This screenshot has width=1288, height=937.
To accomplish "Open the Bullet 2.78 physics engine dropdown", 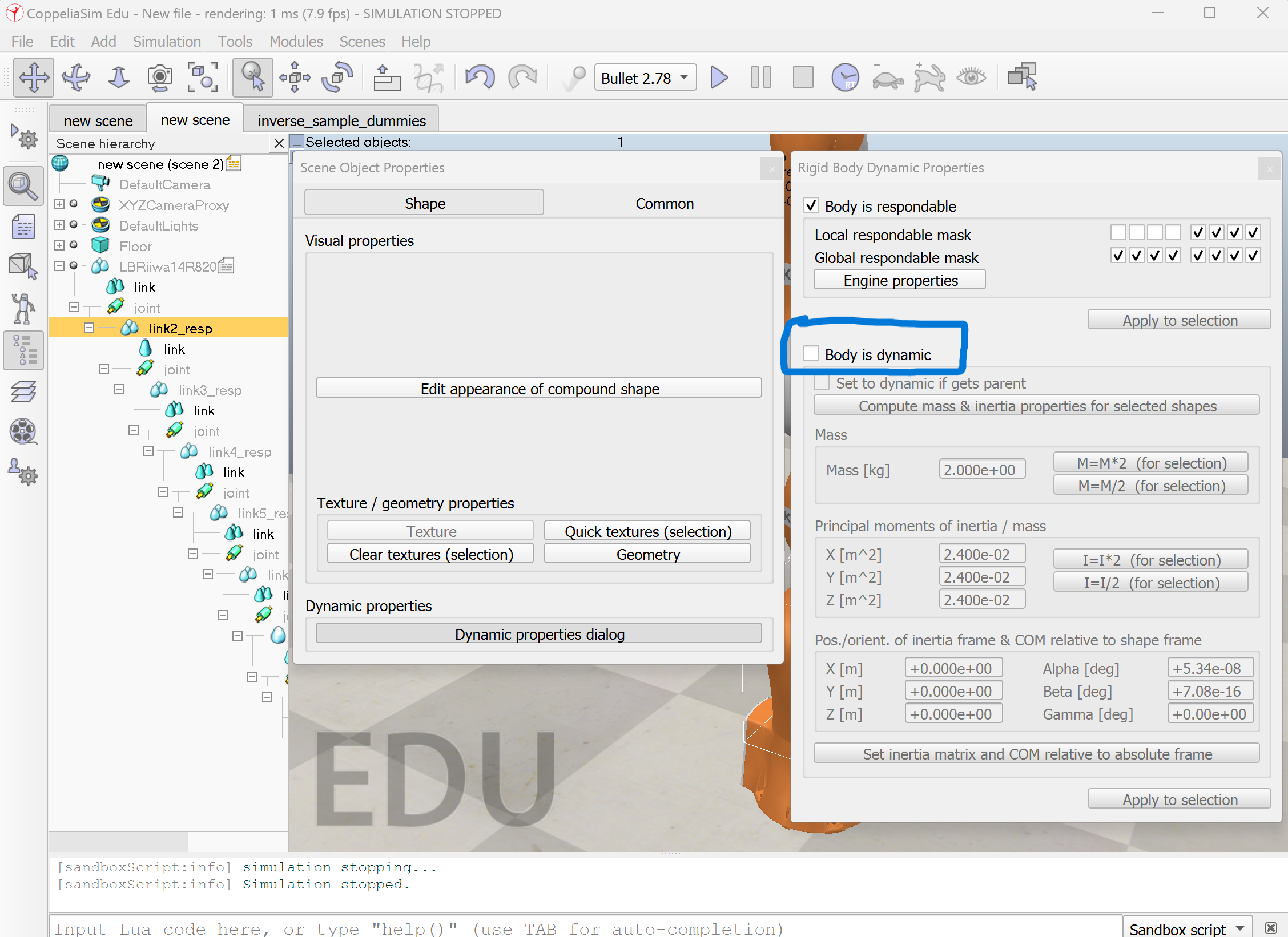I will pos(645,77).
